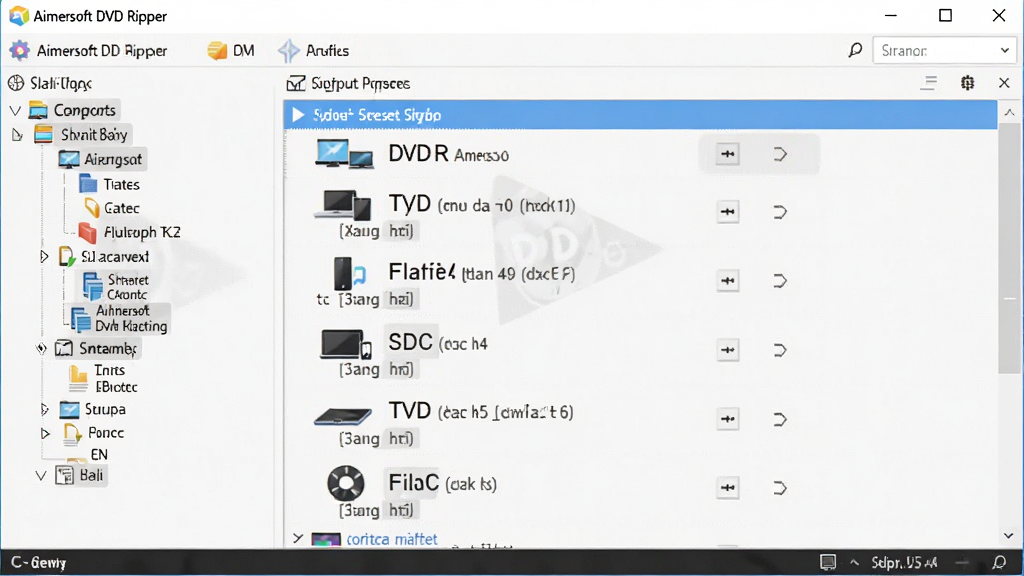Click the FilaC row curved-arrow icon
1024x576 pixels.
point(780,488)
